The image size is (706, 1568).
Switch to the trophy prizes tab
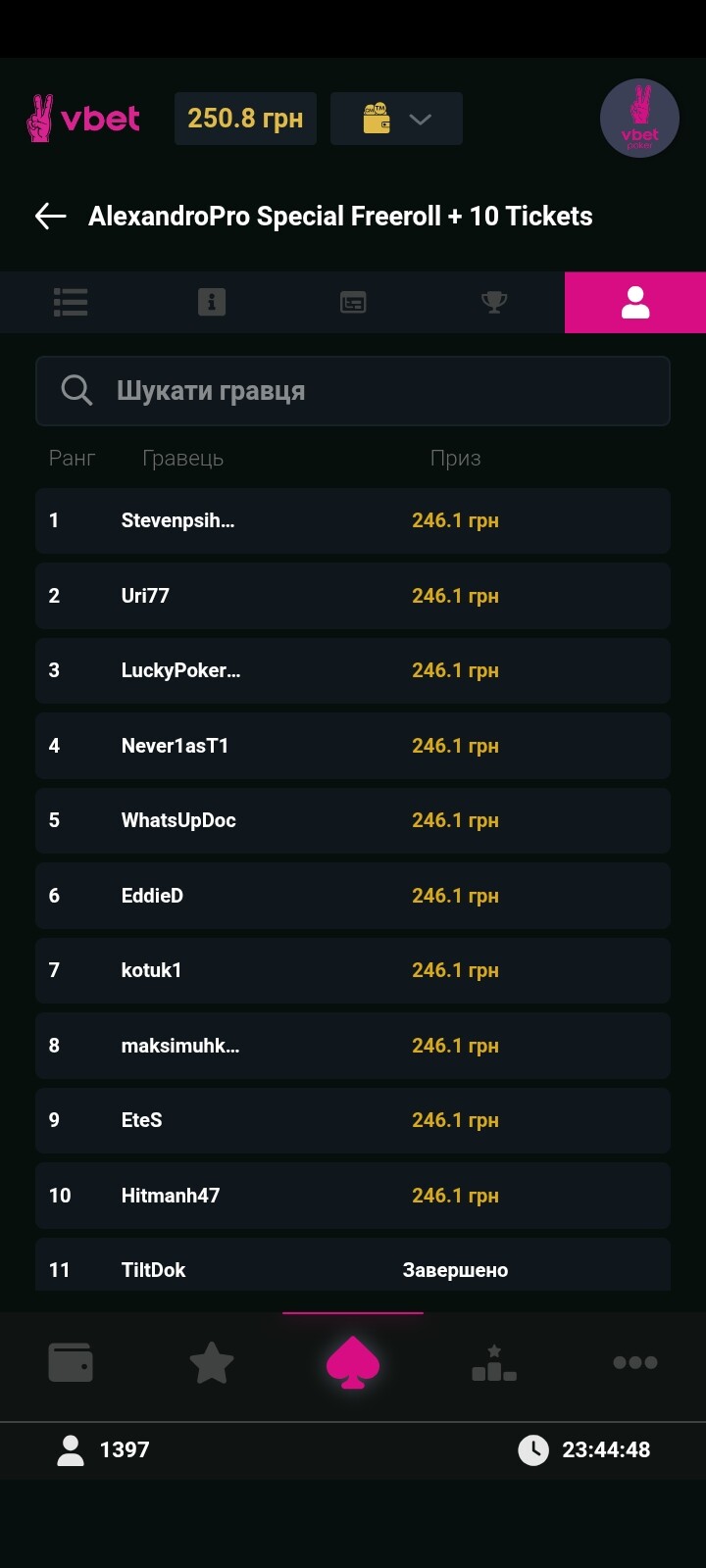click(494, 302)
